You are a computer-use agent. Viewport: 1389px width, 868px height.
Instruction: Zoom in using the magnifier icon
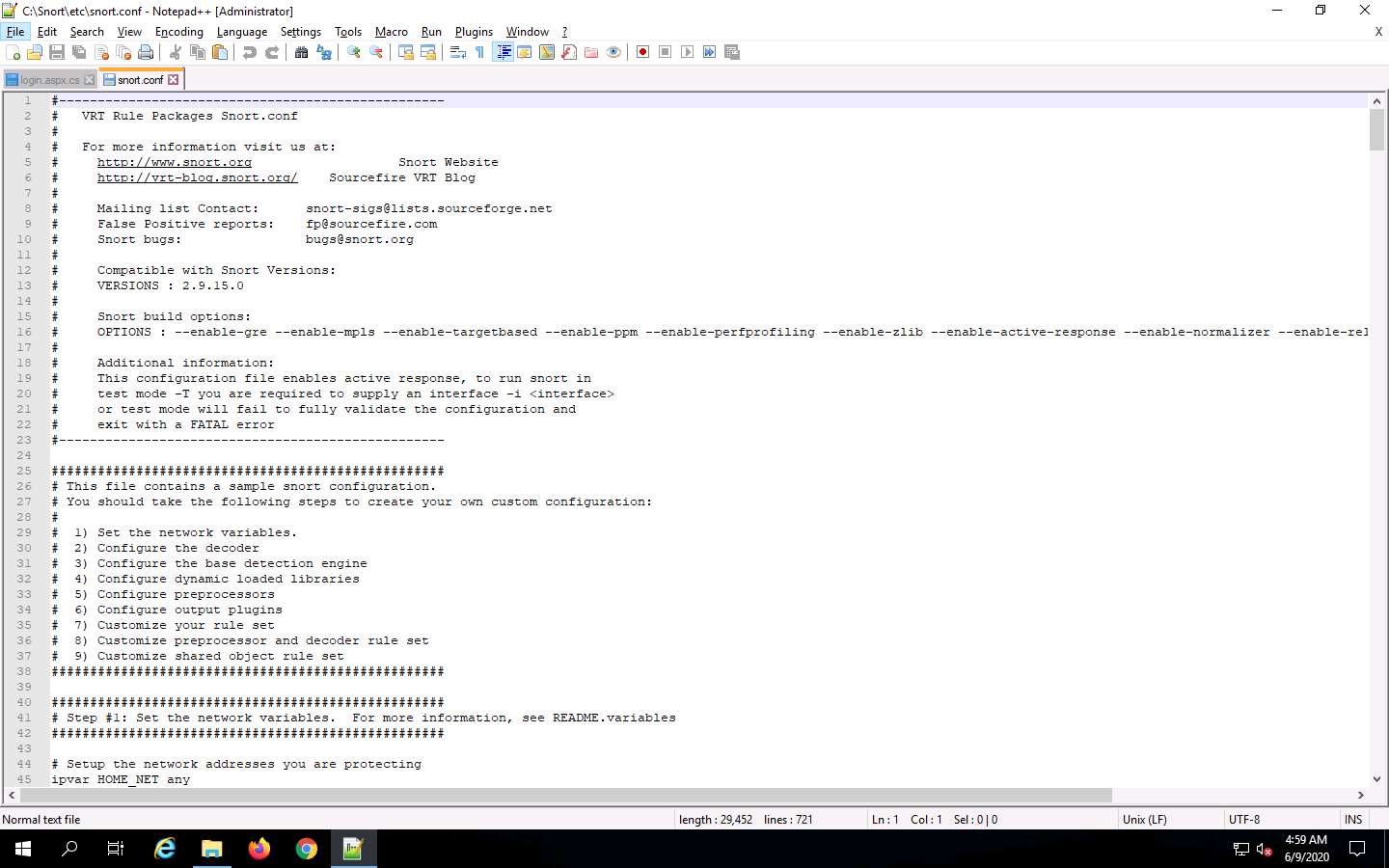tap(354, 52)
